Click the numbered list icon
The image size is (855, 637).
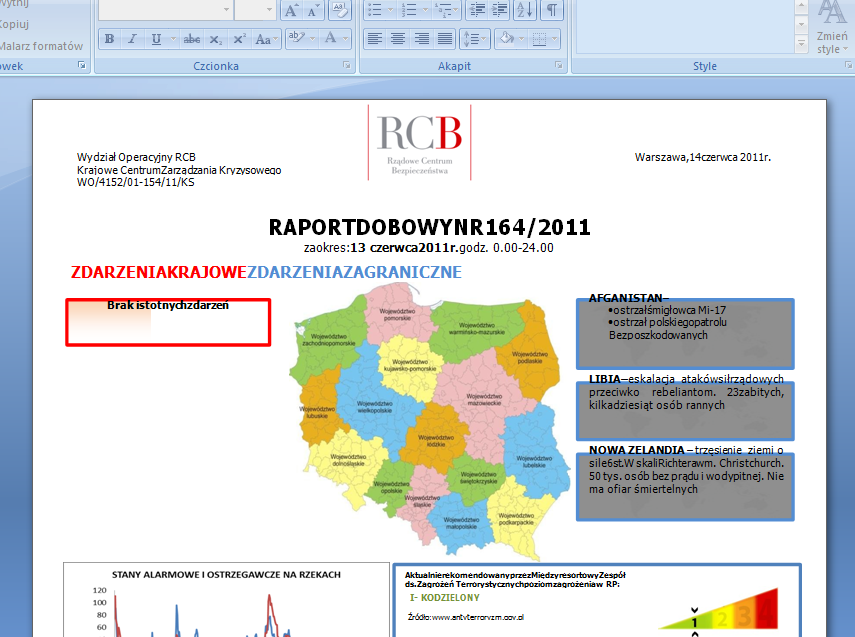[x=408, y=10]
